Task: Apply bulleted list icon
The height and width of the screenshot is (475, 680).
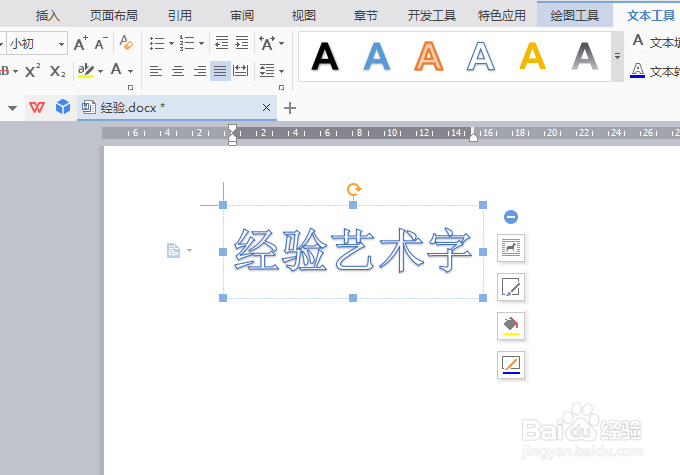Action: pyautogui.click(x=157, y=43)
